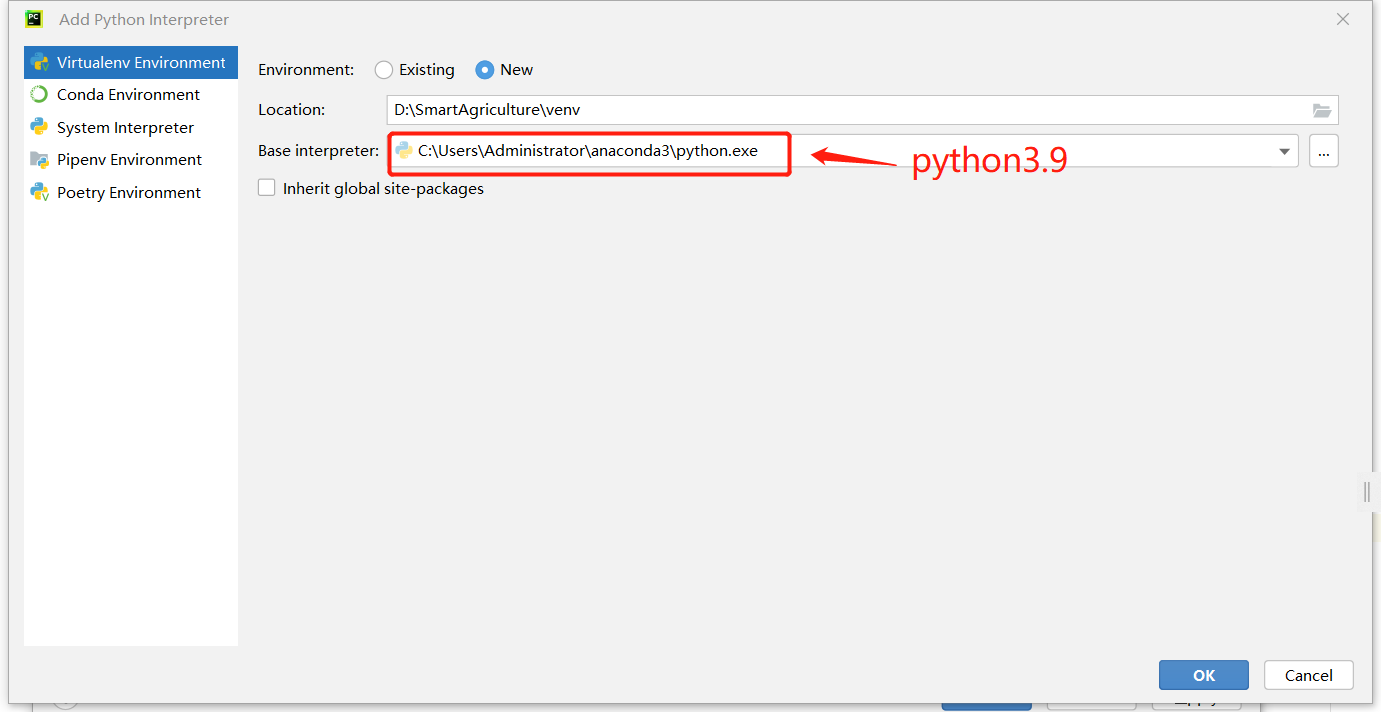The image size is (1381, 712).
Task: Select the Existing environment radio button
Action: pyautogui.click(x=384, y=70)
